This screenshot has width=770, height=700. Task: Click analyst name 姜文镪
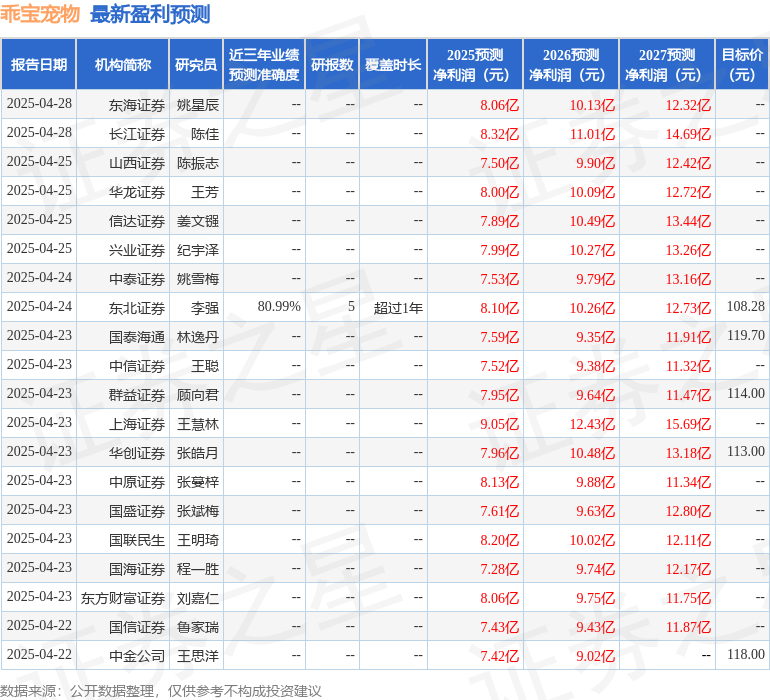[198, 221]
